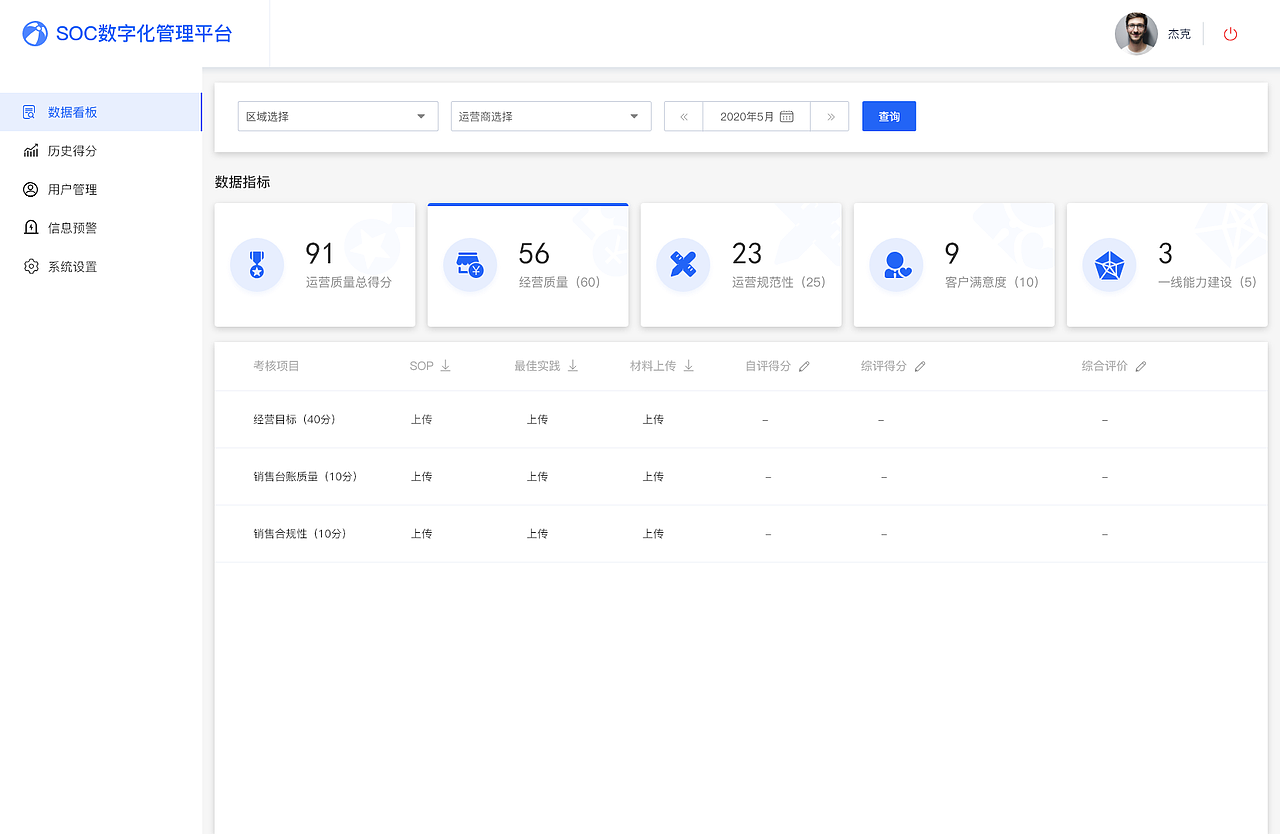The height and width of the screenshot is (834, 1280).
Task: Click the 信息预警 alert icon
Action: tap(31, 228)
